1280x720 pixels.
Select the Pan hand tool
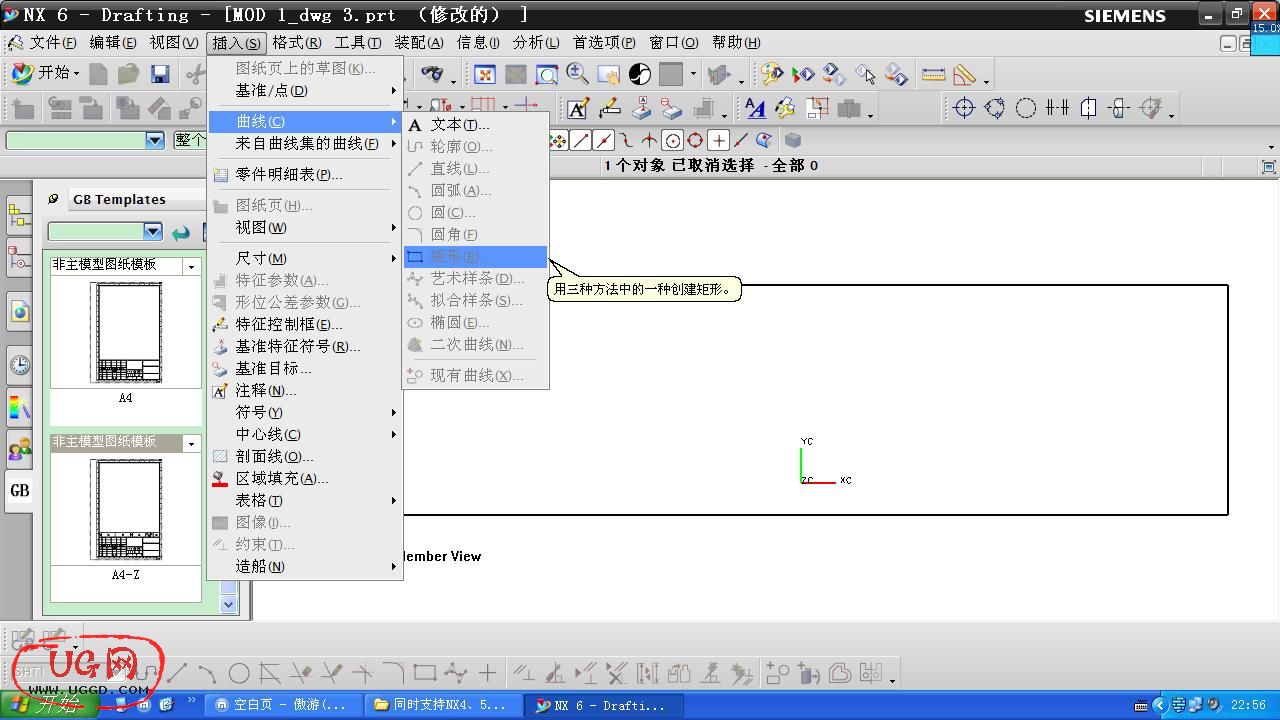tap(608, 74)
